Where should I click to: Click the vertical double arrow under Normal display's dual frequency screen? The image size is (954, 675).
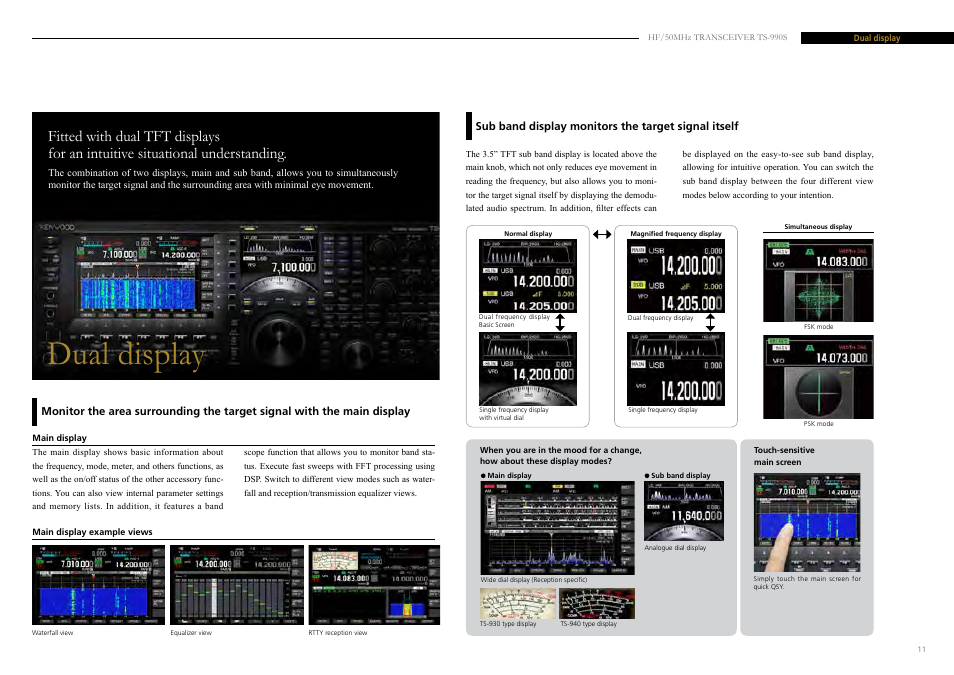pos(560,321)
